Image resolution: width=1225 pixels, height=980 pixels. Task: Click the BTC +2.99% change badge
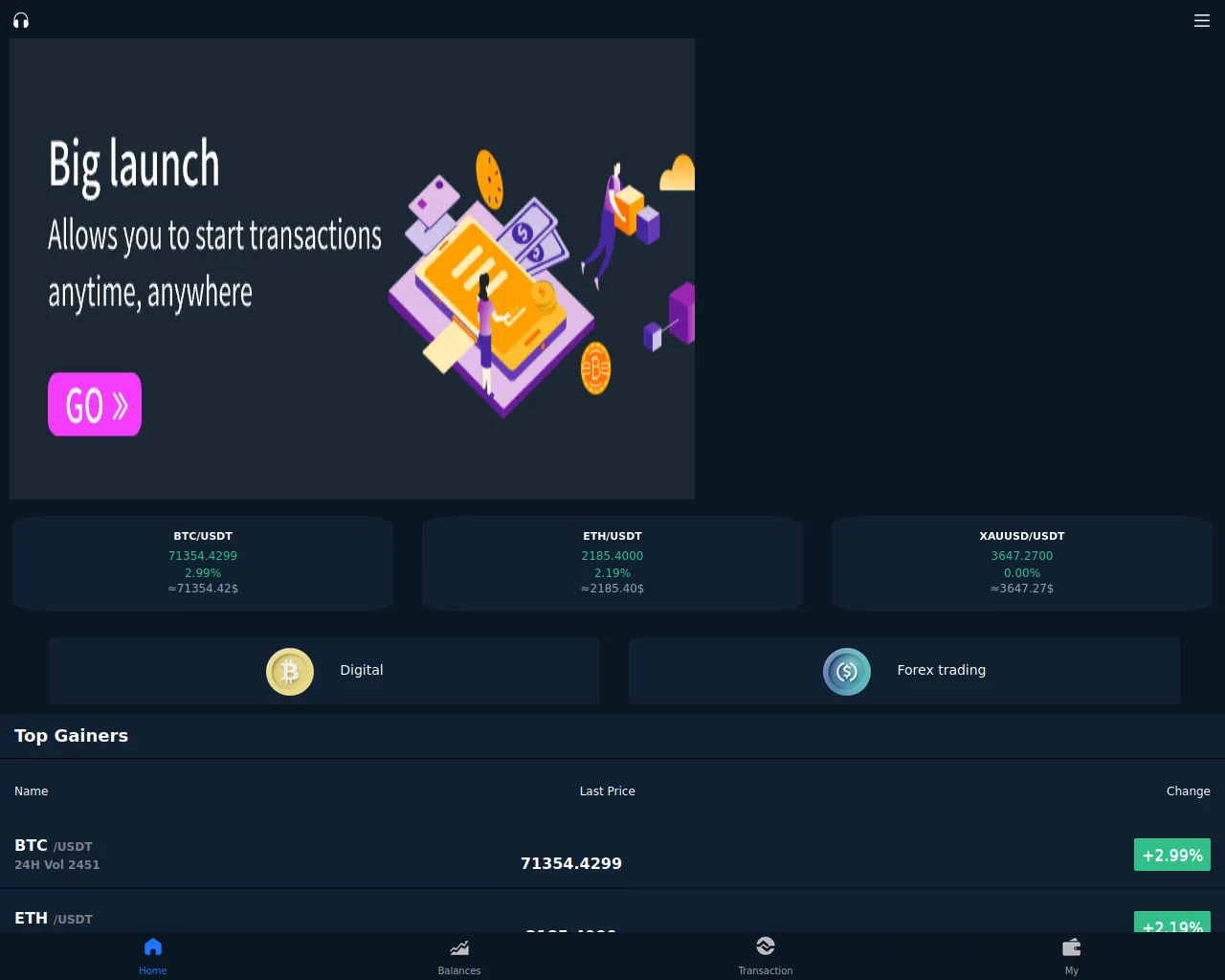(x=1172, y=855)
